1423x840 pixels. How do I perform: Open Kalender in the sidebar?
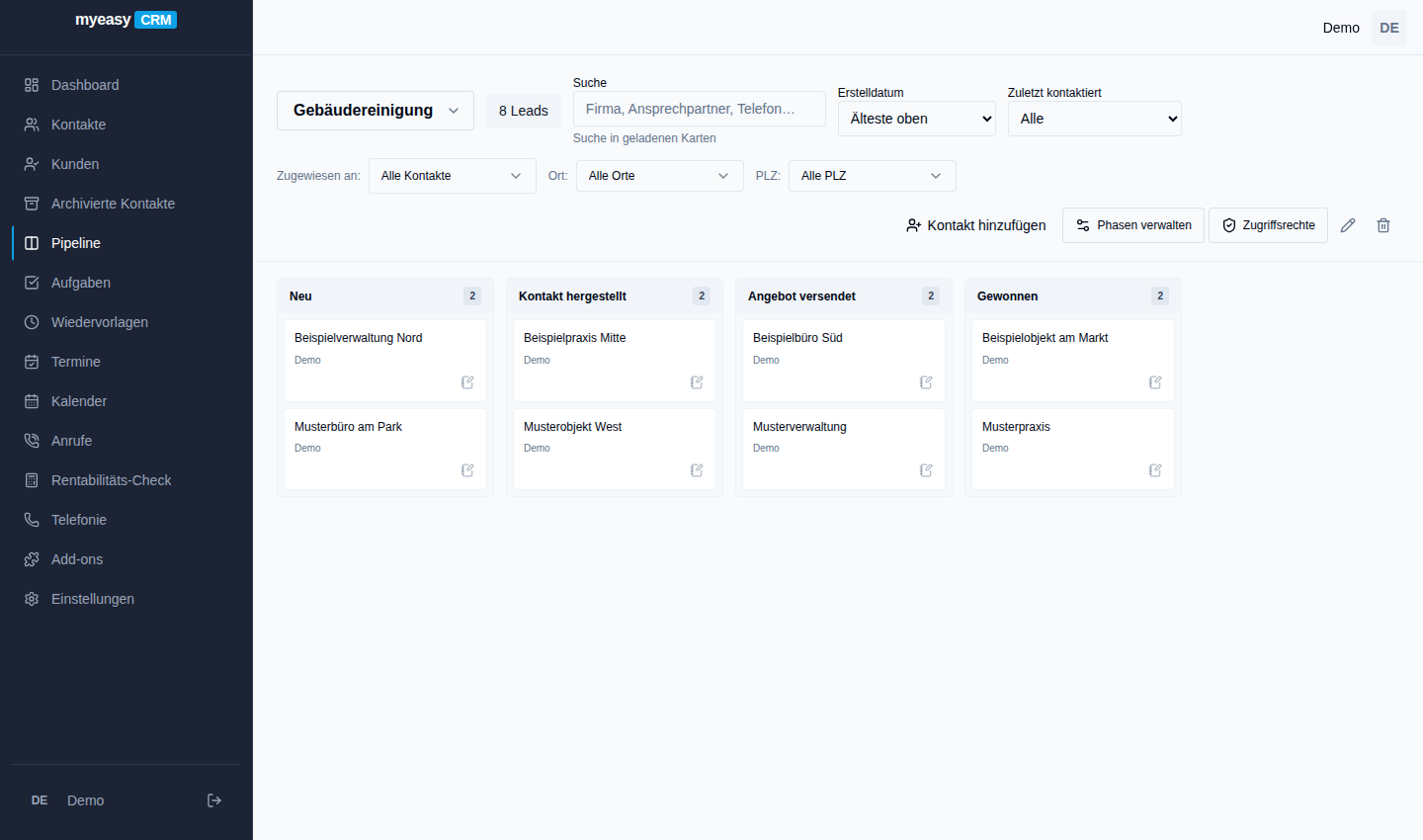[126, 401]
